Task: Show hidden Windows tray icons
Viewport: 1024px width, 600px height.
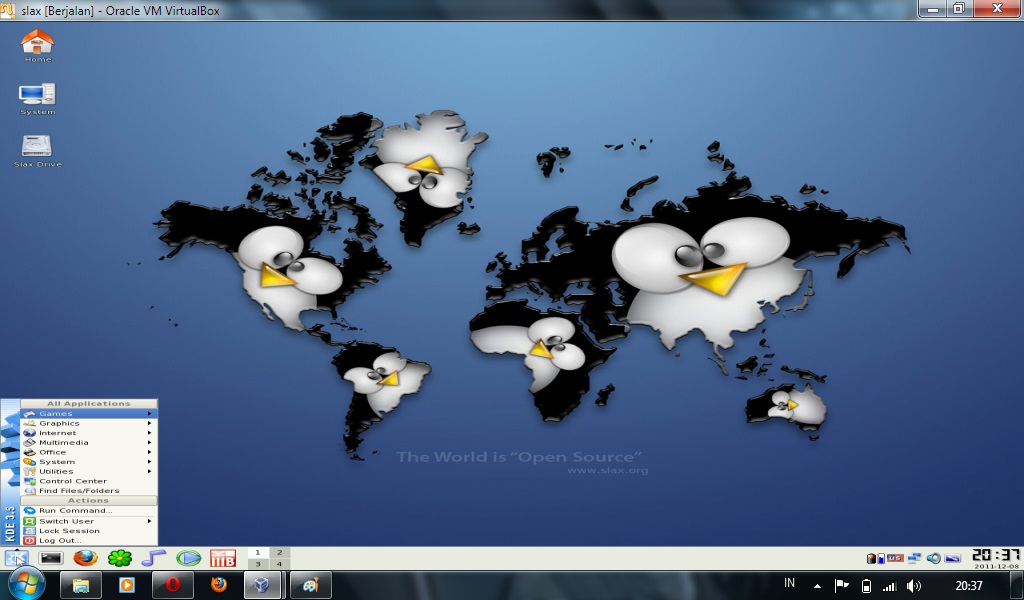Action: coord(817,586)
